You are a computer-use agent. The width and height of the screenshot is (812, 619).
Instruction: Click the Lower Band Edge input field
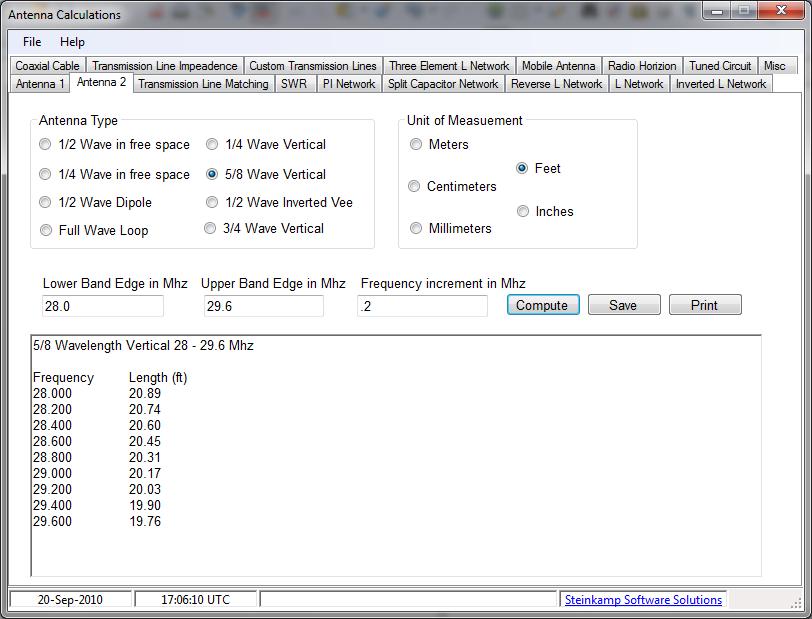103,306
